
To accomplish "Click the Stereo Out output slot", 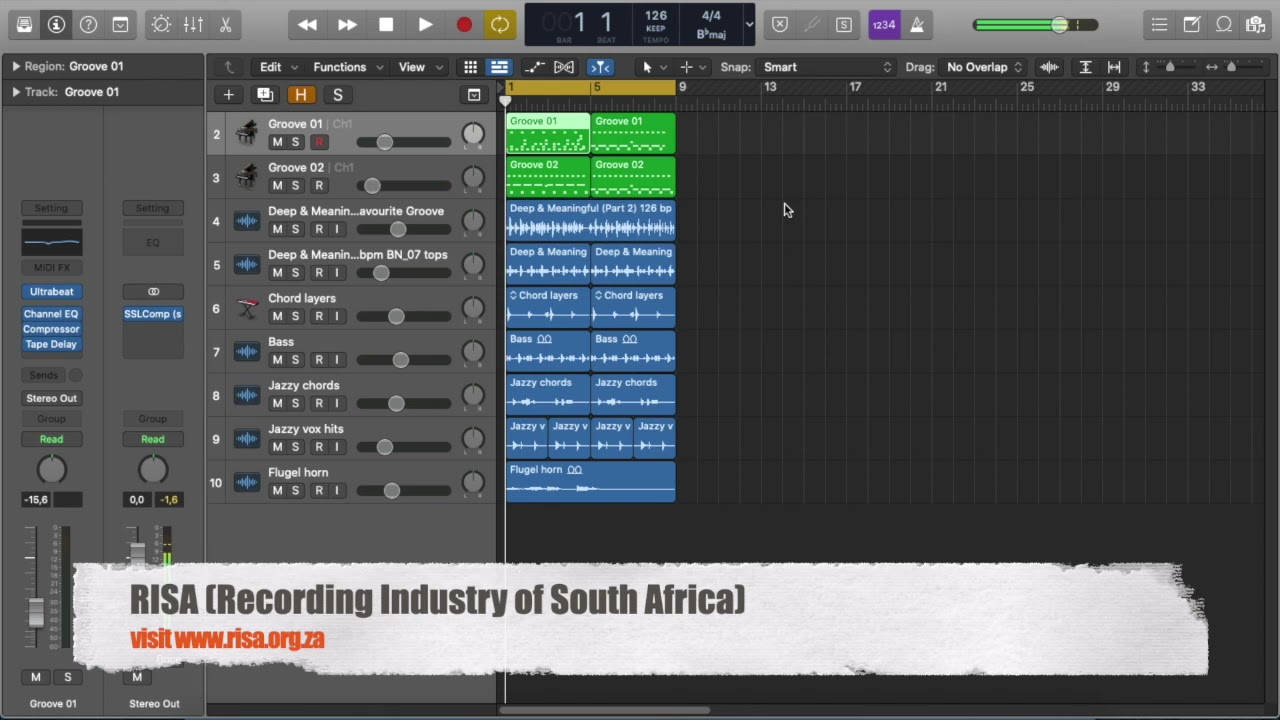I will [52, 398].
